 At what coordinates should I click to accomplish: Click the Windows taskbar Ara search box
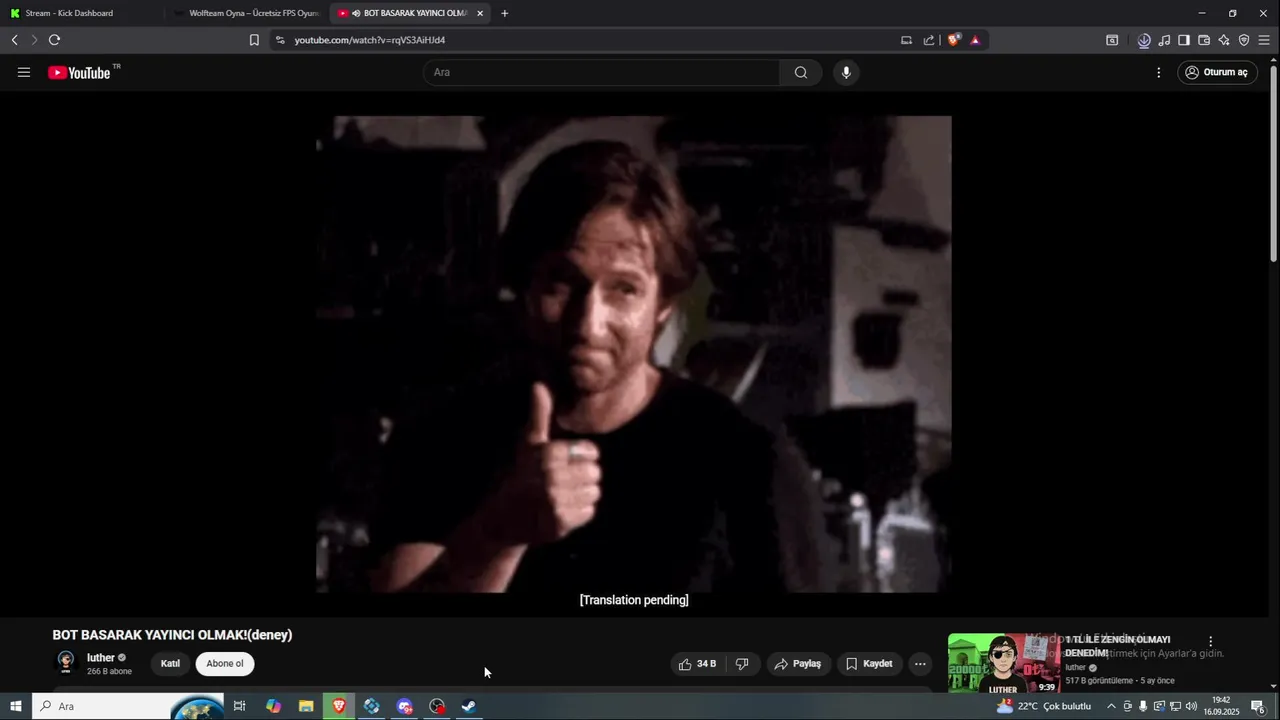128,706
